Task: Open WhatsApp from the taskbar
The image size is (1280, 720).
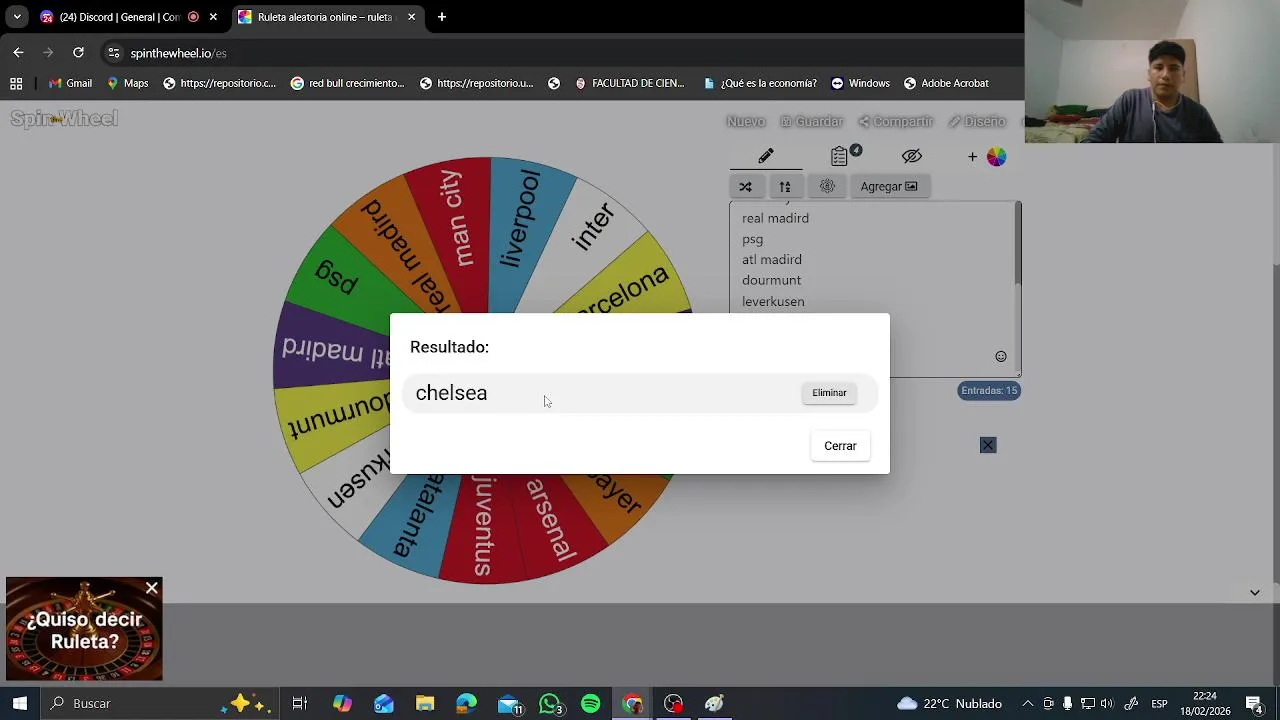Action: (x=549, y=703)
